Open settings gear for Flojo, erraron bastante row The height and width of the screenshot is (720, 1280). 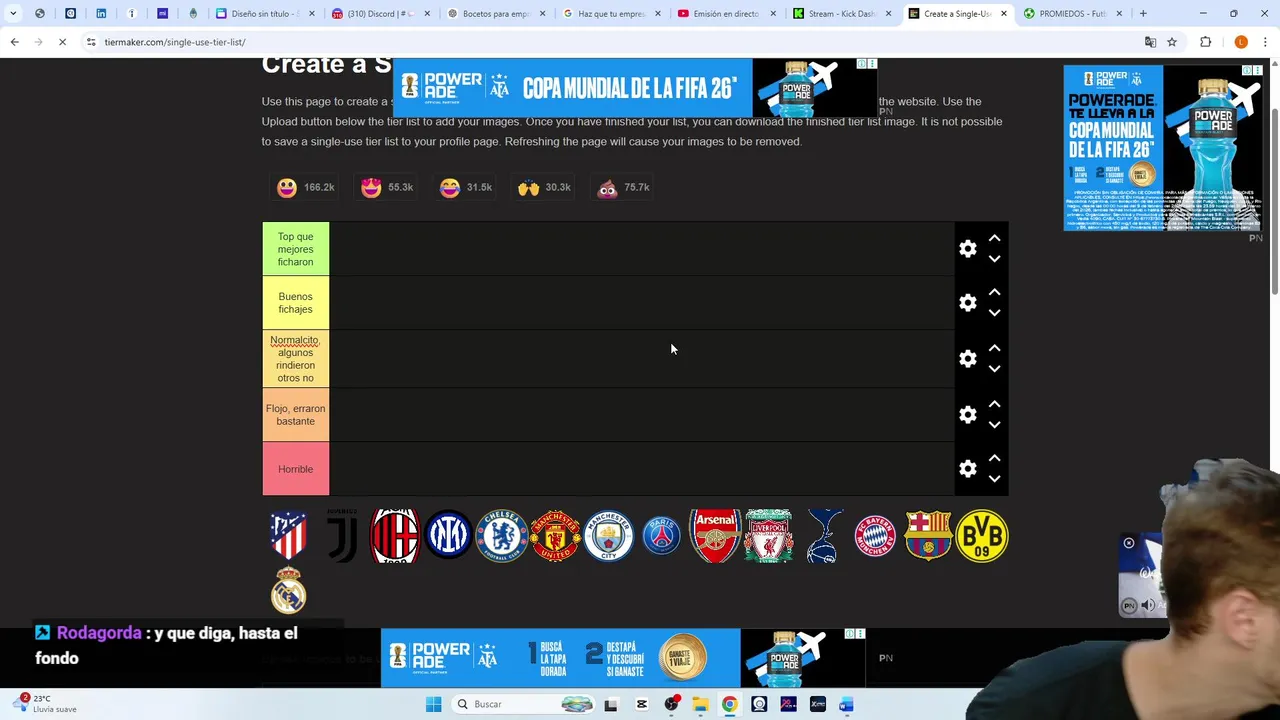(967, 415)
